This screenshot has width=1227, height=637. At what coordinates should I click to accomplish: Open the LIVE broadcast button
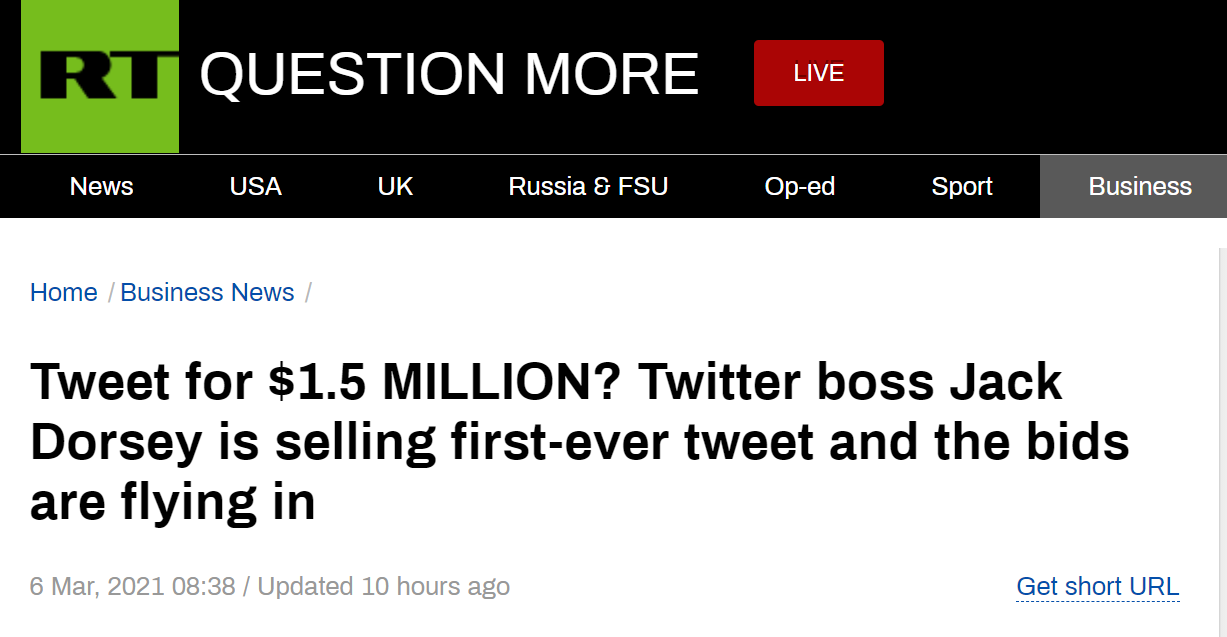tap(818, 73)
